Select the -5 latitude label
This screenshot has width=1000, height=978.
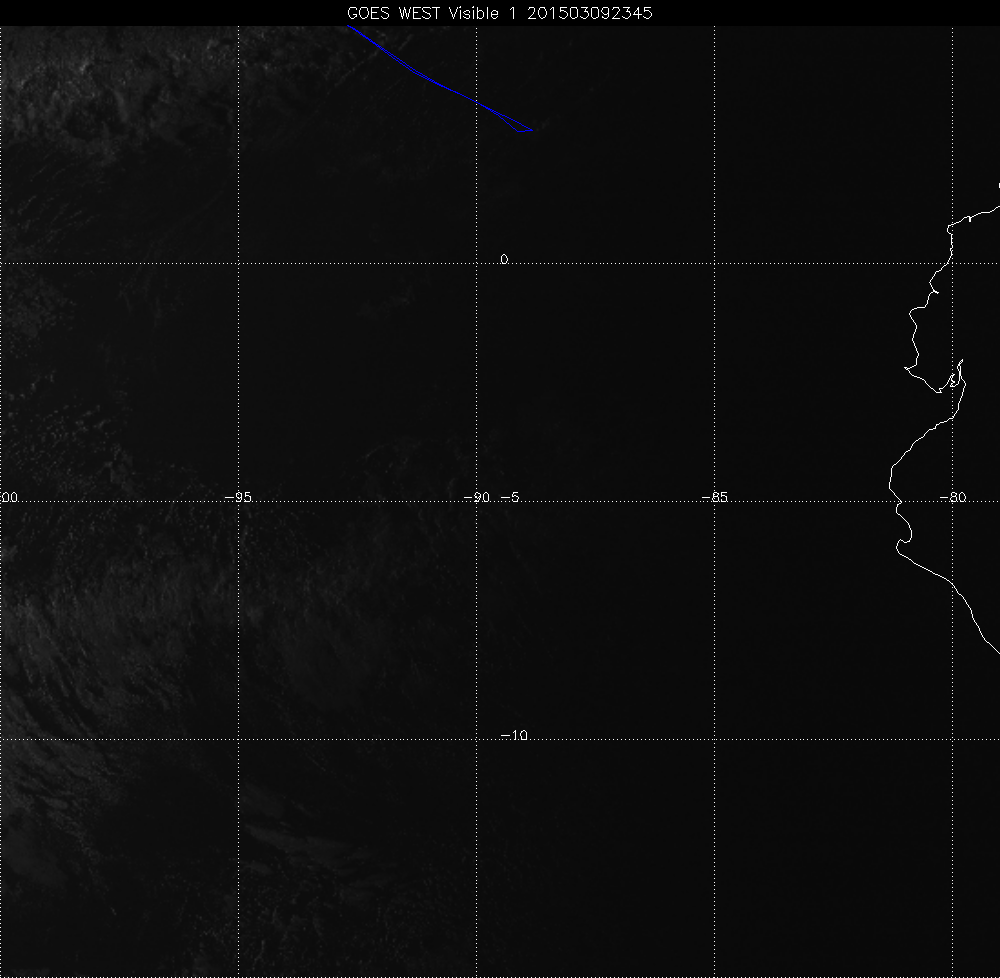point(510,497)
